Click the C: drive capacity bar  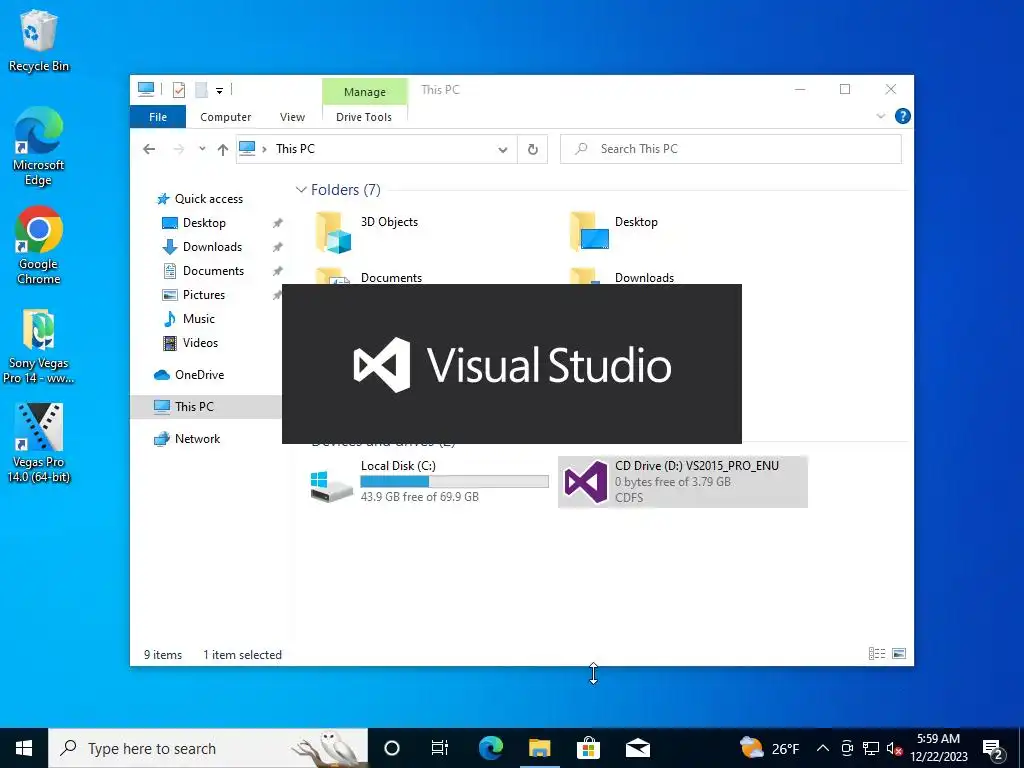(x=455, y=482)
